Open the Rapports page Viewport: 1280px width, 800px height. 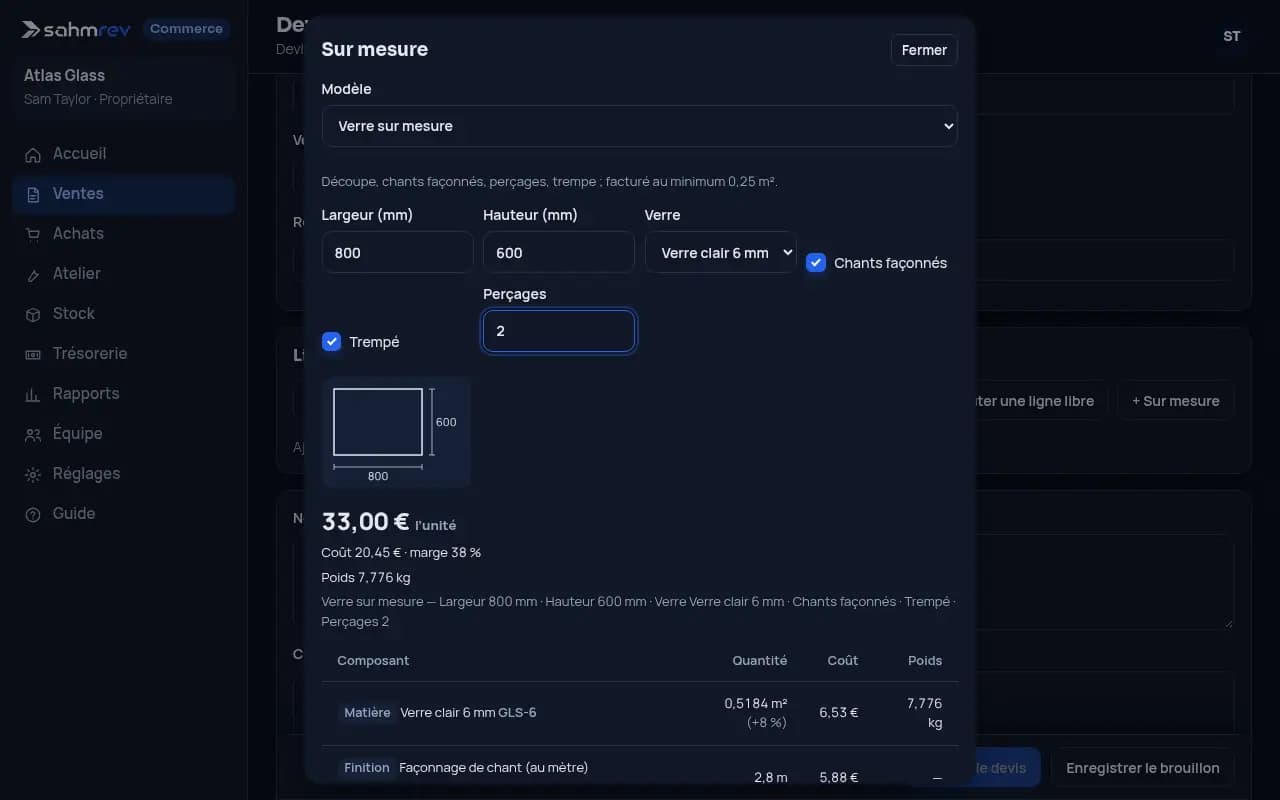pyautogui.click(x=124, y=394)
